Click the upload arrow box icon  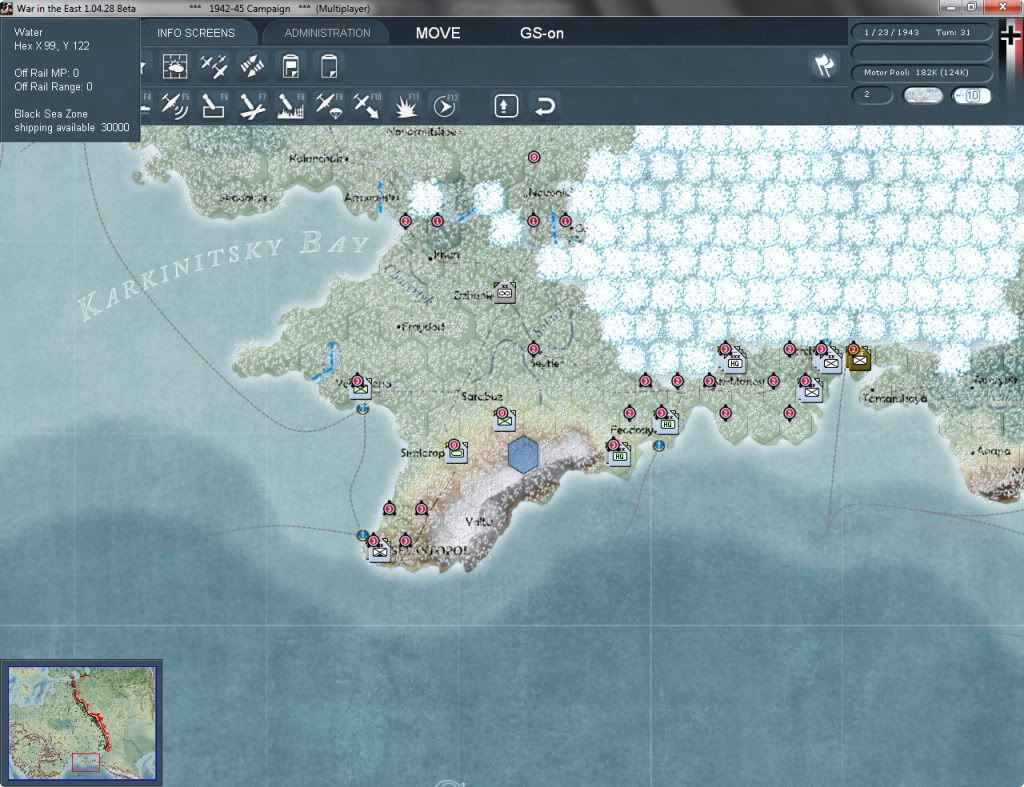coord(506,106)
